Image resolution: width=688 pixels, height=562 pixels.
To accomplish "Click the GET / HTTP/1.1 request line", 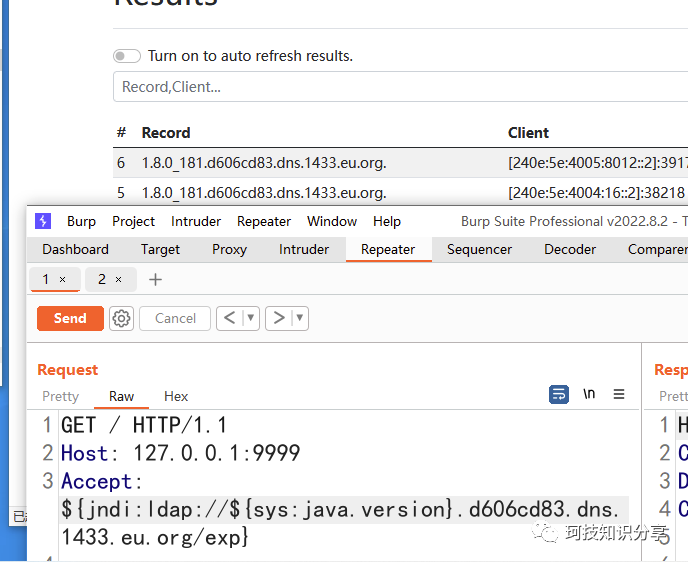I will [x=144, y=425].
